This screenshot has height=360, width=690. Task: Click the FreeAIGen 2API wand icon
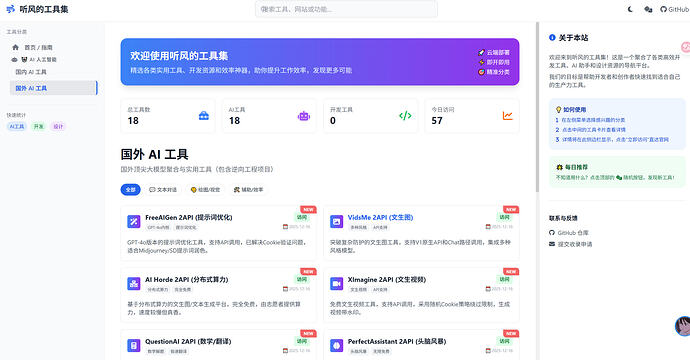pyautogui.click(x=134, y=221)
